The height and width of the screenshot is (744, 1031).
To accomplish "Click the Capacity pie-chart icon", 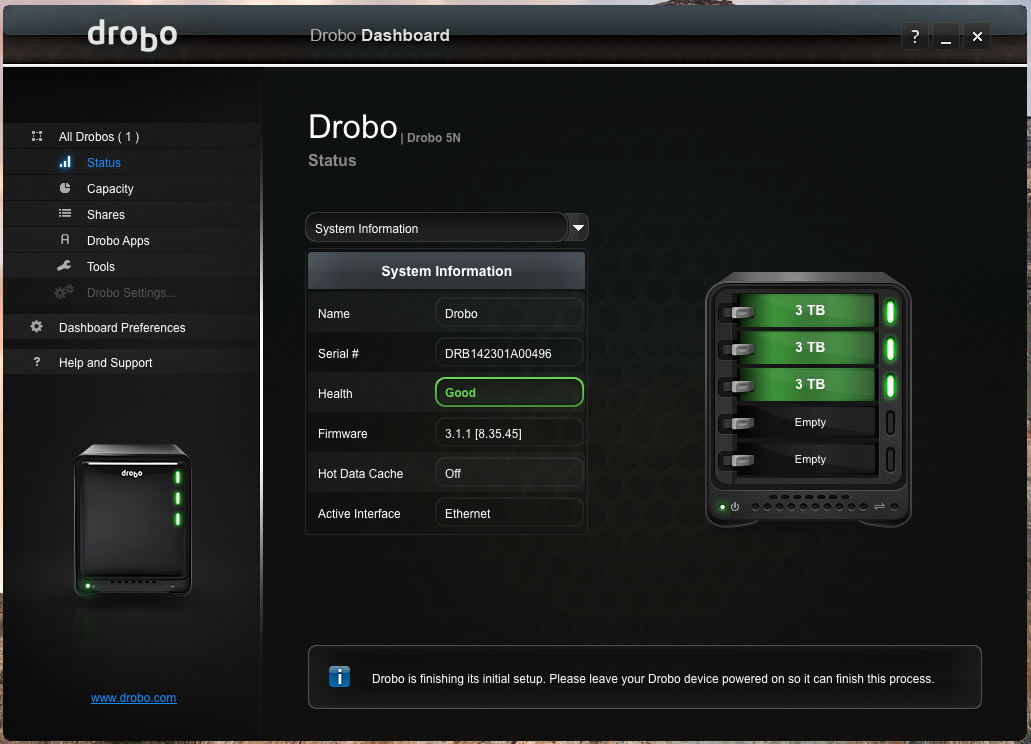I will point(65,188).
